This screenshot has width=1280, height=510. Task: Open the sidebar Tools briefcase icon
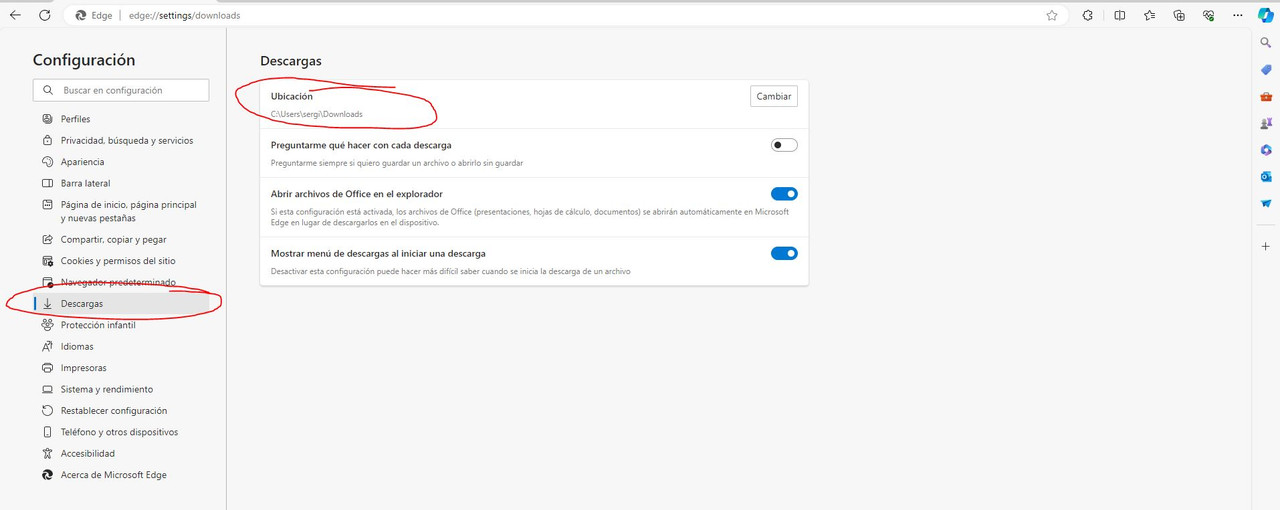(1266, 97)
